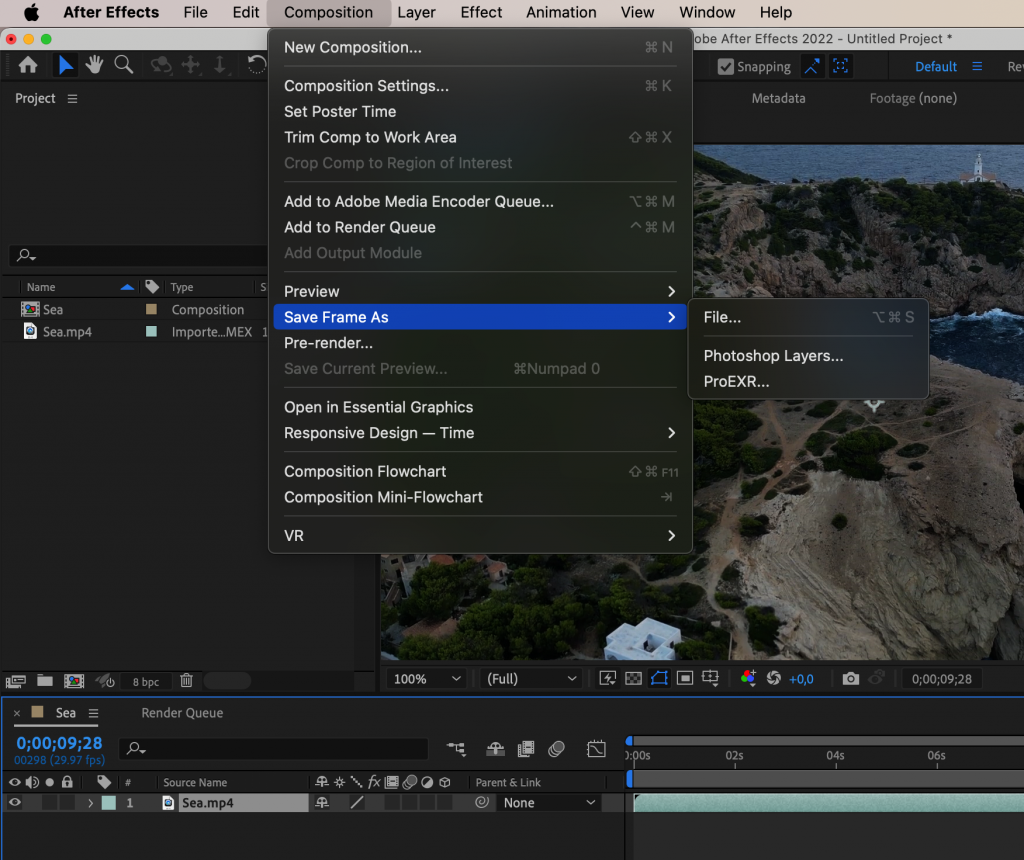Screen dimensions: 1024x860
Task: Click the Default workspace button
Action: point(935,66)
